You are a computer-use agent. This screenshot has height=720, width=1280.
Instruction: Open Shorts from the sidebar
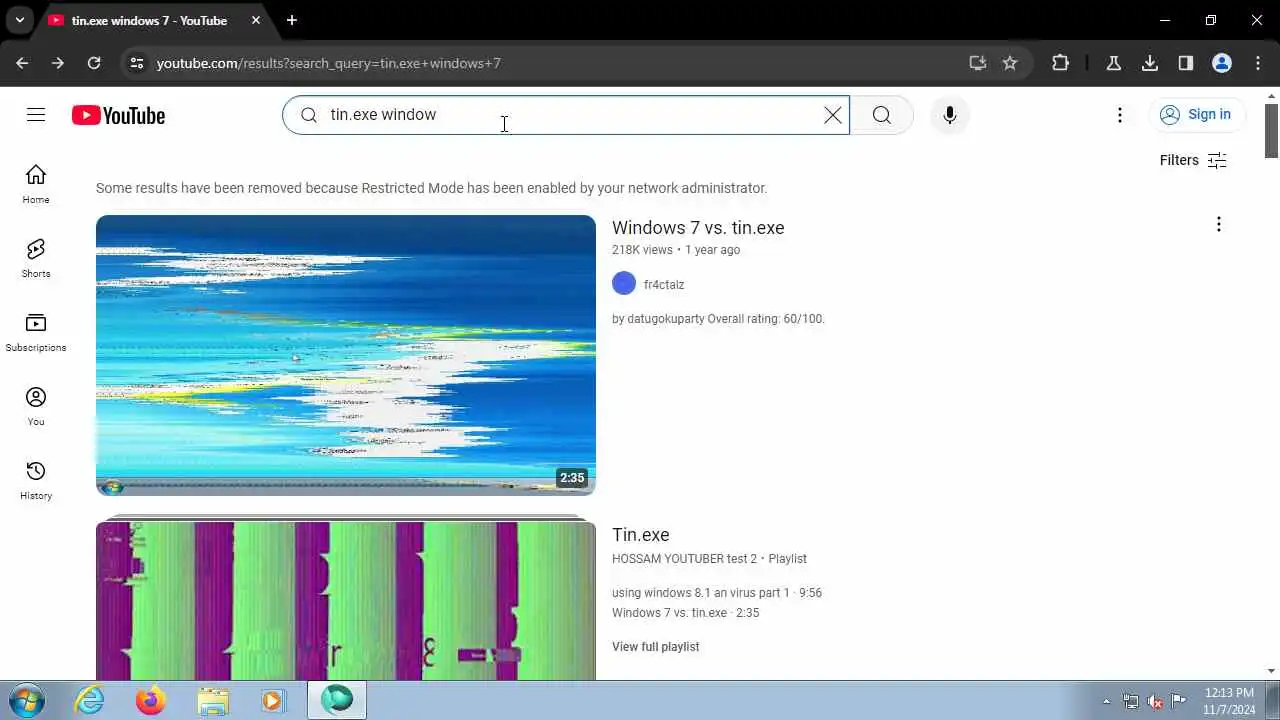coord(36,258)
